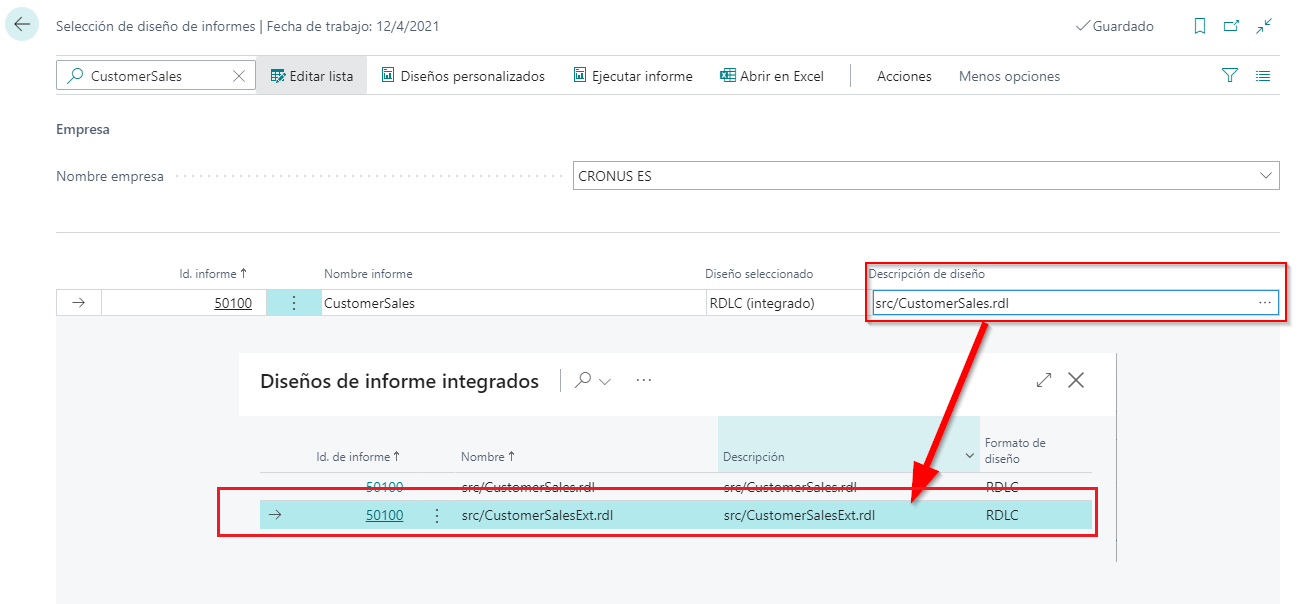Open row options menu for CustomerSales

(x=293, y=303)
